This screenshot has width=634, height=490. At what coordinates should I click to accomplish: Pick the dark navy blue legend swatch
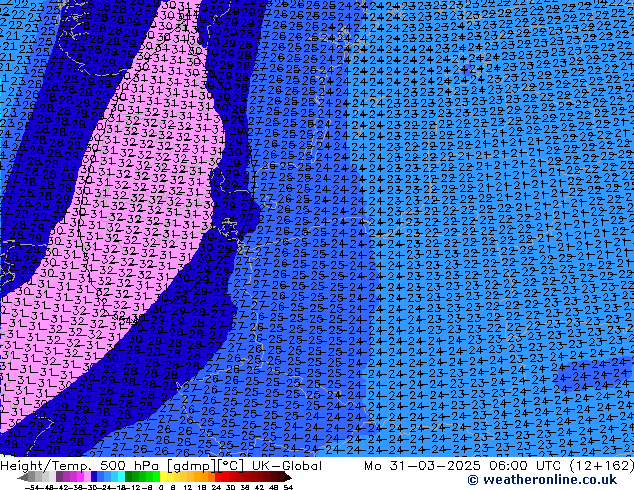point(94,477)
